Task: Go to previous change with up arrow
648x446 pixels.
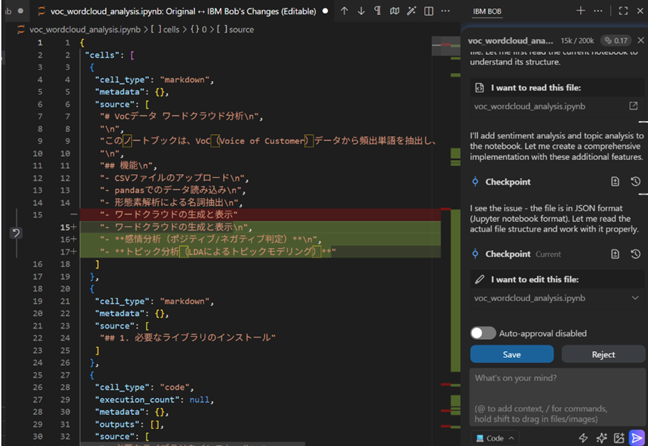Action: (344, 11)
